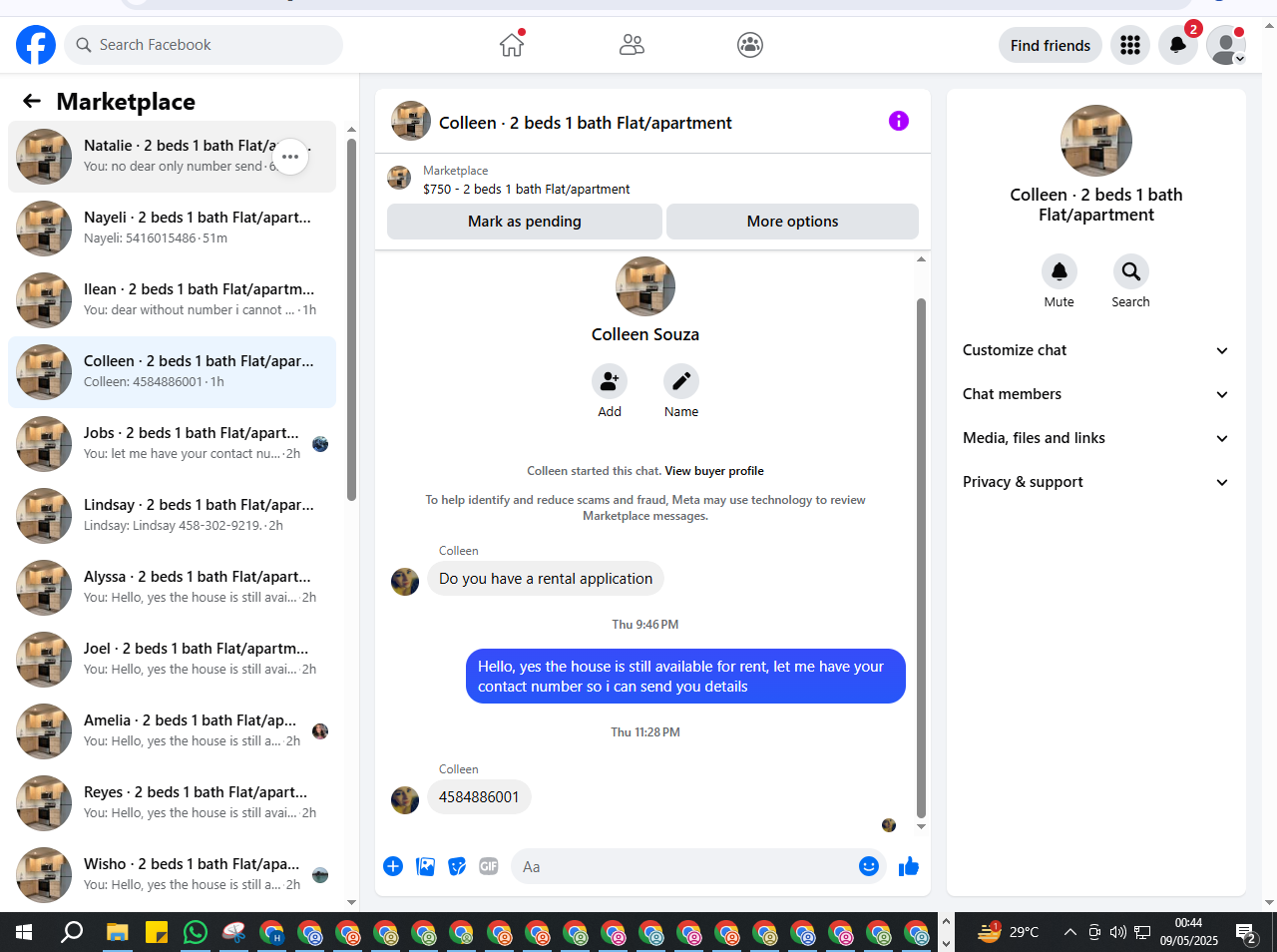Click the message '4584886001'
This screenshot has height=952, width=1277.
click(479, 797)
